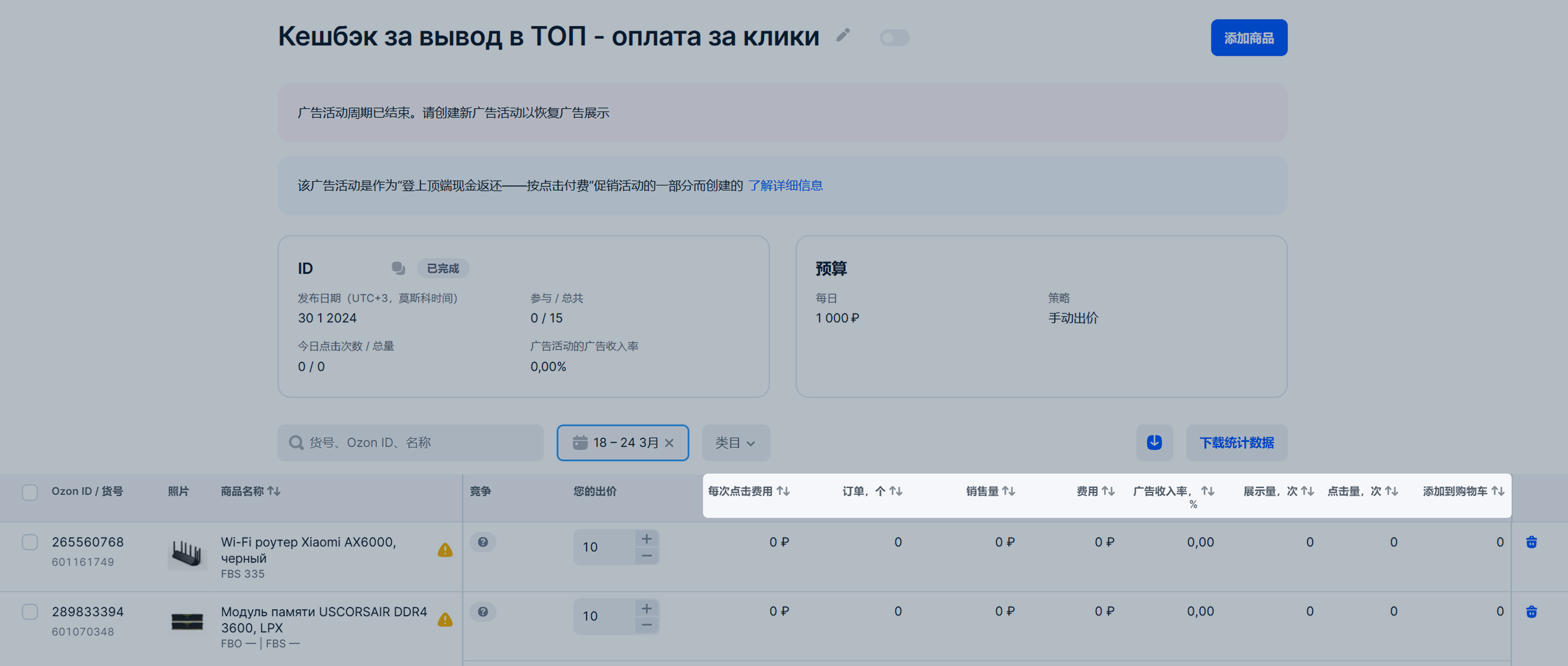Click warning icon for USCORSAIR DDR4 module
The image size is (1568, 666).
coord(445,619)
